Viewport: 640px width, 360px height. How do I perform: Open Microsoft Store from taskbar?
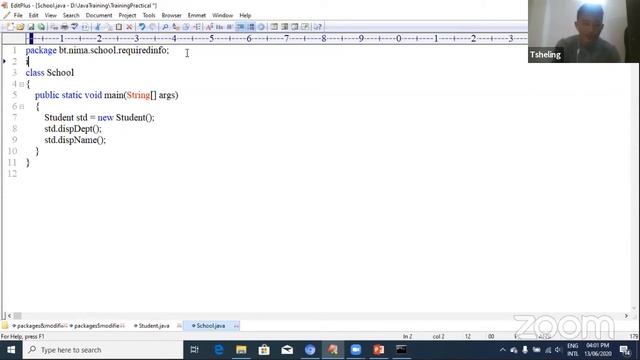click(x=264, y=350)
